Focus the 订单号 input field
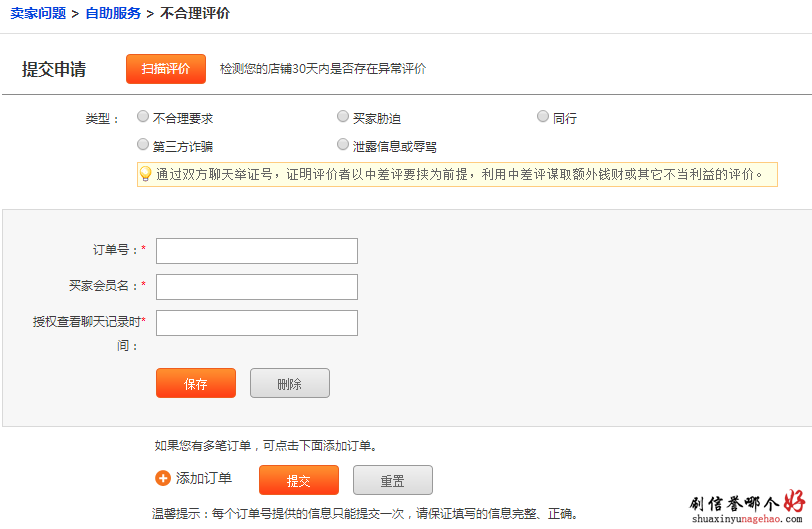Viewport: 812px width, 529px height. point(257,251)
